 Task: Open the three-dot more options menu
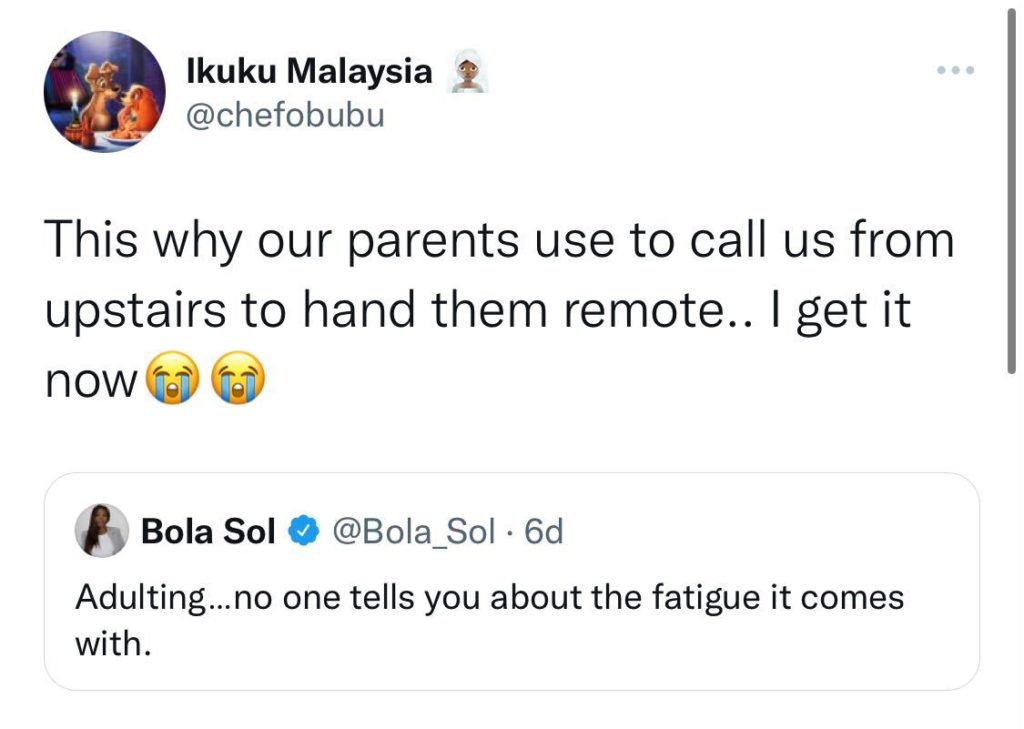click(954, 72)
